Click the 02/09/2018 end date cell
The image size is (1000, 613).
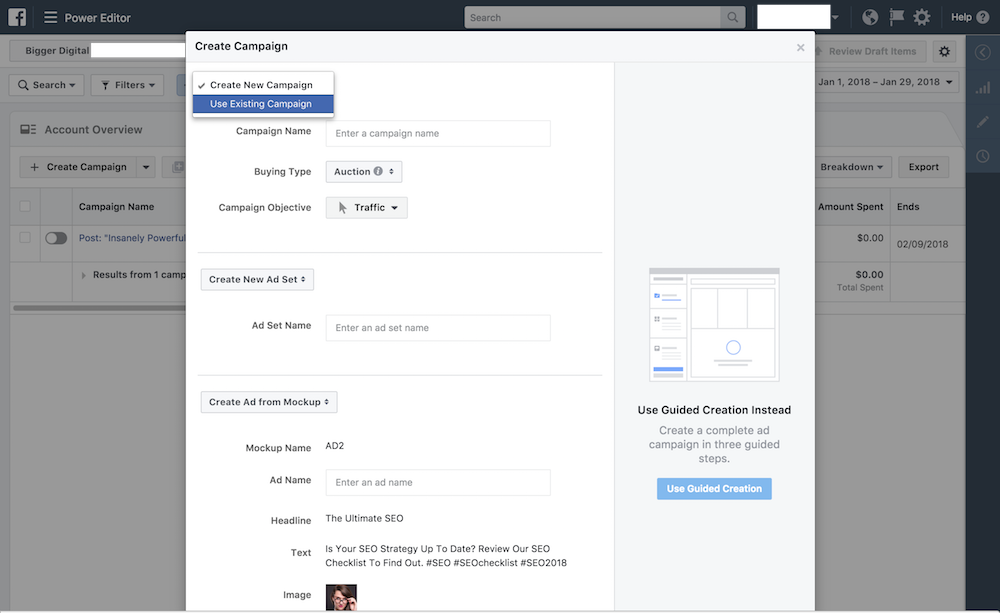coord(922,244)
